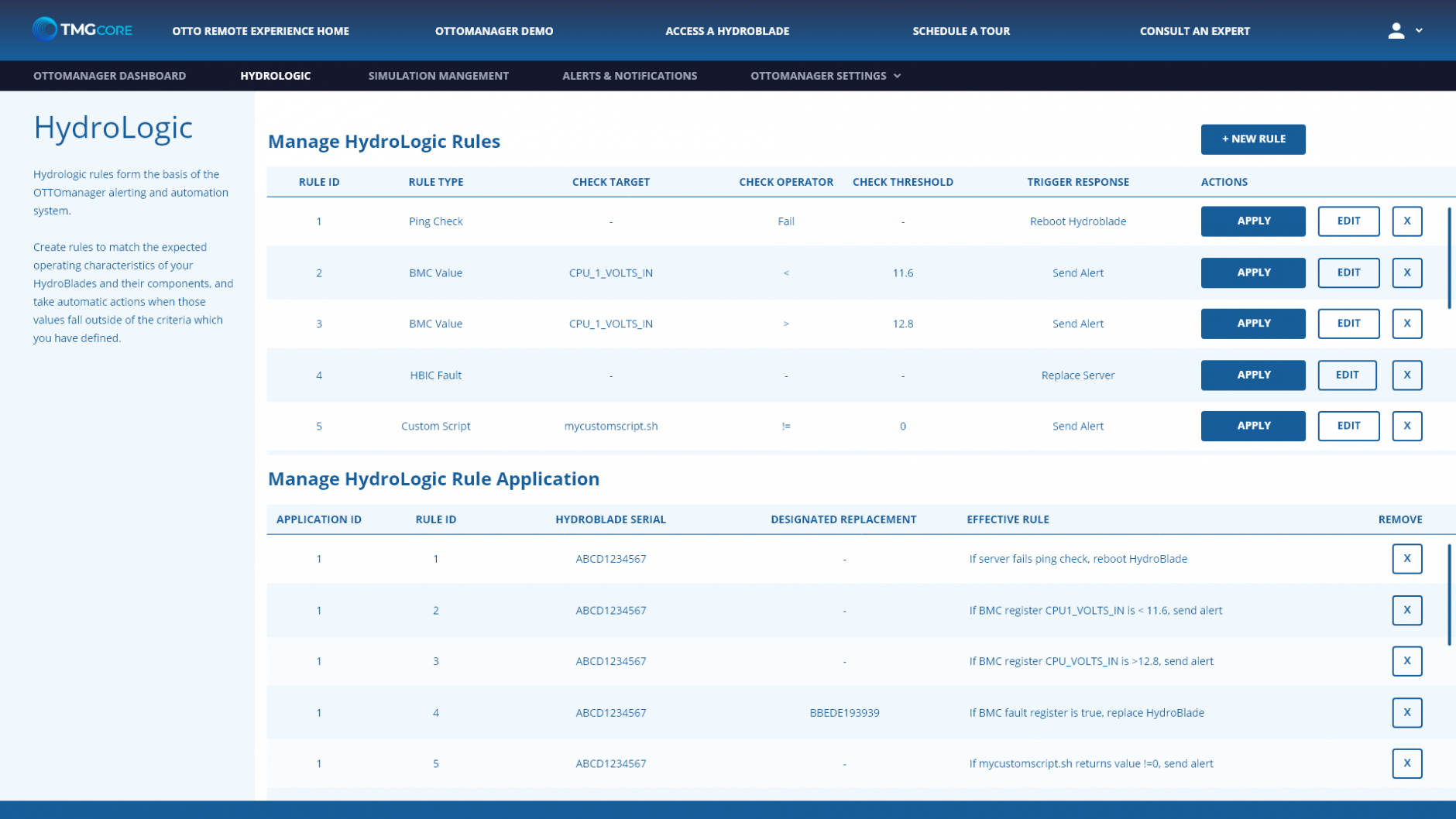Viewport: 1456px width, 819px height.
Task: Edit rule 2 with threshold 11.6
Action: click(1348, 272)
